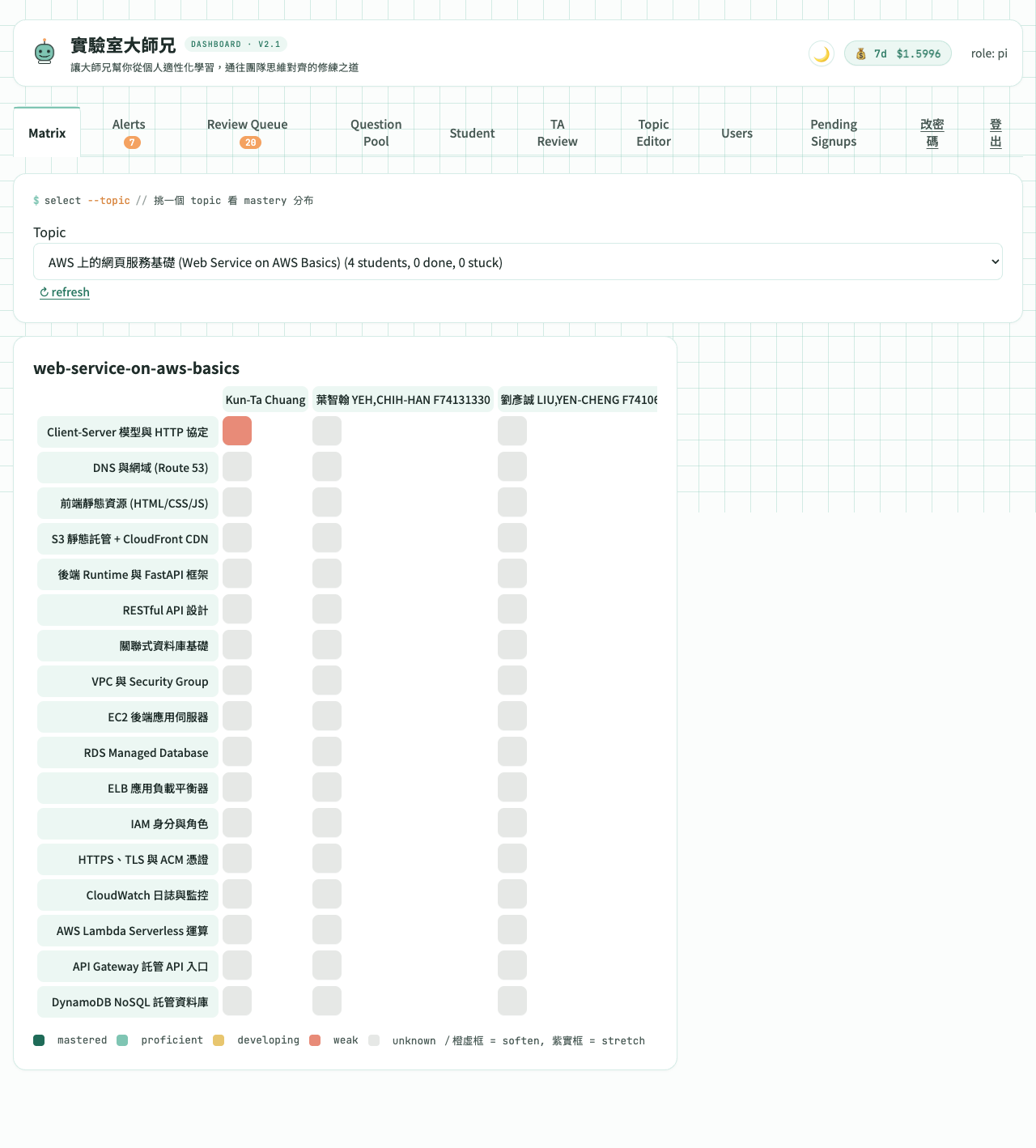Click API Gateway 託管 API 入口 row label
The image size is (1036, 1148).
(128, 967)
